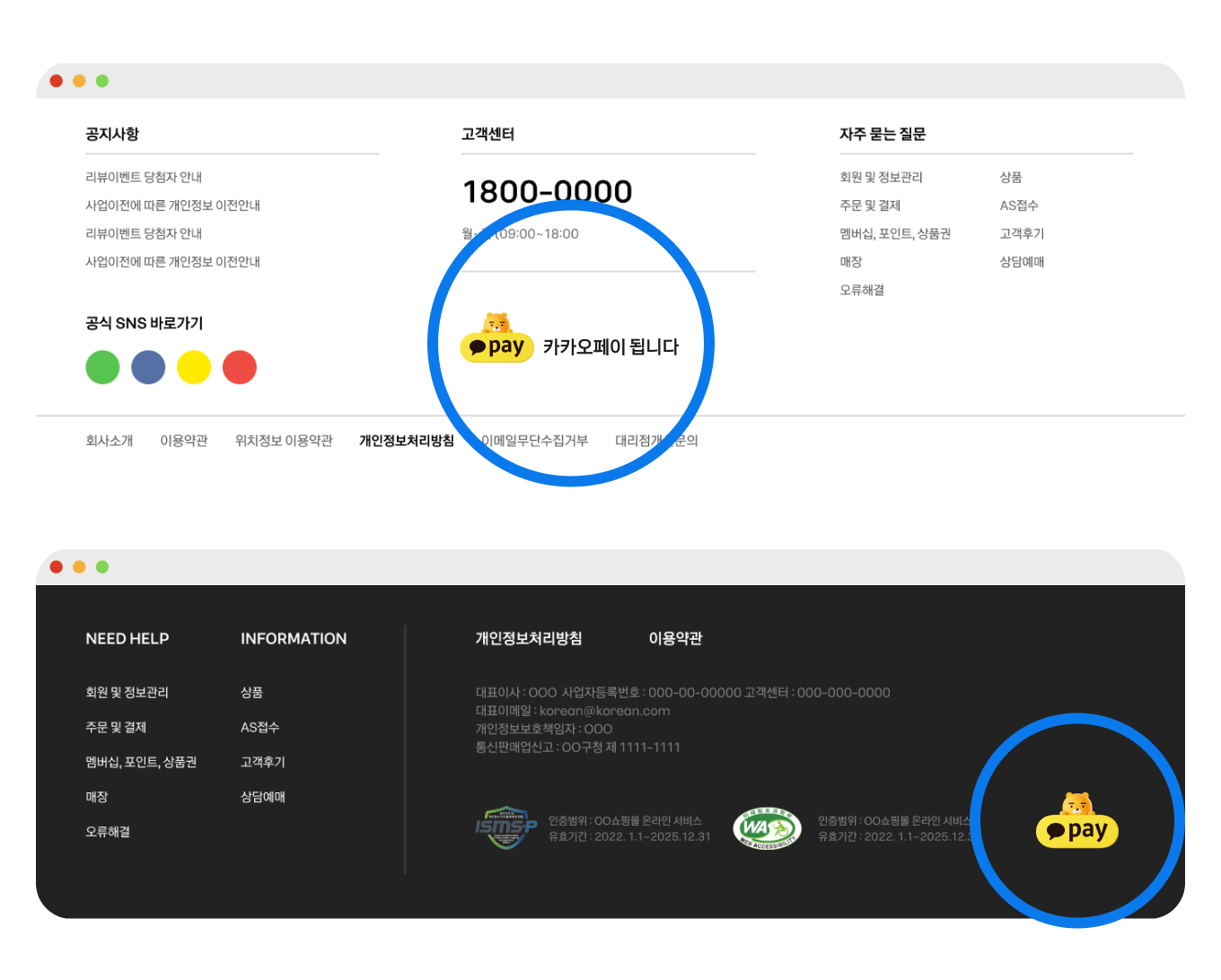This screenshot has width=1221, height=980.
Task: Click 개인정보처리방침 in the dark footer
Action: tap(528, 638)
